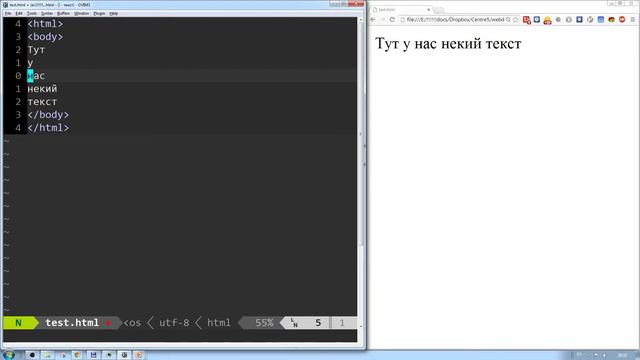The width and height of the screenshot is (640, 360).
Task: Open the File menu in GVim
Action: coord(8,13)
